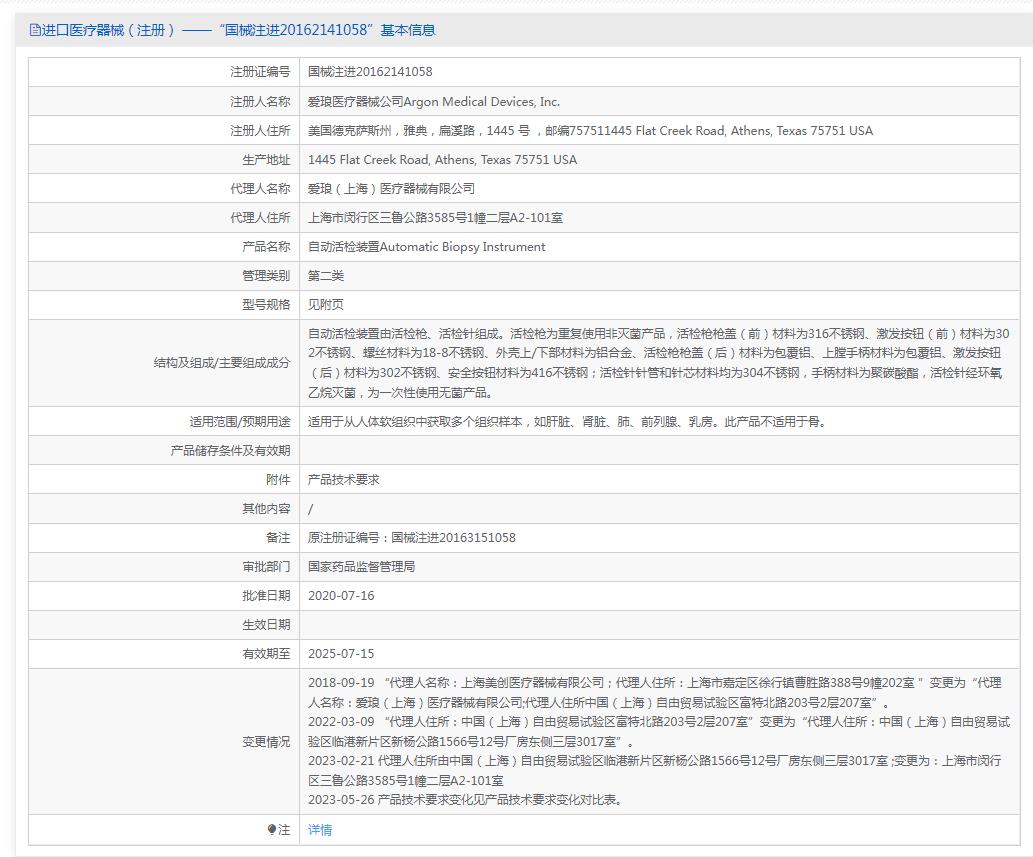This screenshot has width=1033, height=857.
Task: Click the 型号规格 label
Action: click(266, 304)
